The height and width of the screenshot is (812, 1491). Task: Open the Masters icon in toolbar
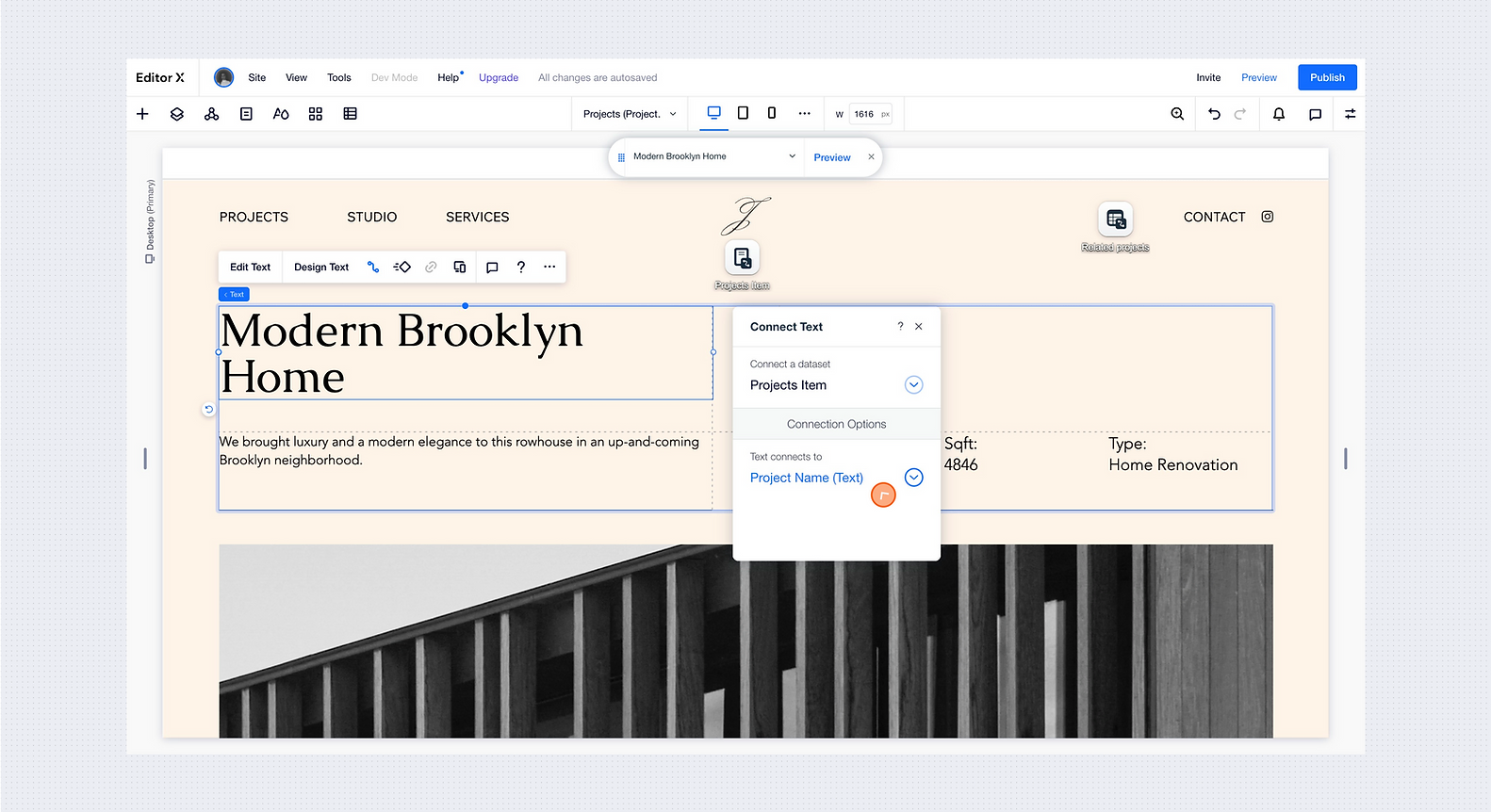[211, 114]
